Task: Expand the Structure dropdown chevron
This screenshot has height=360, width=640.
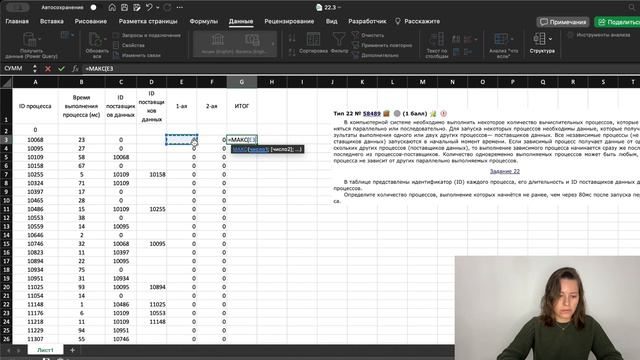Action: point(550,39)
